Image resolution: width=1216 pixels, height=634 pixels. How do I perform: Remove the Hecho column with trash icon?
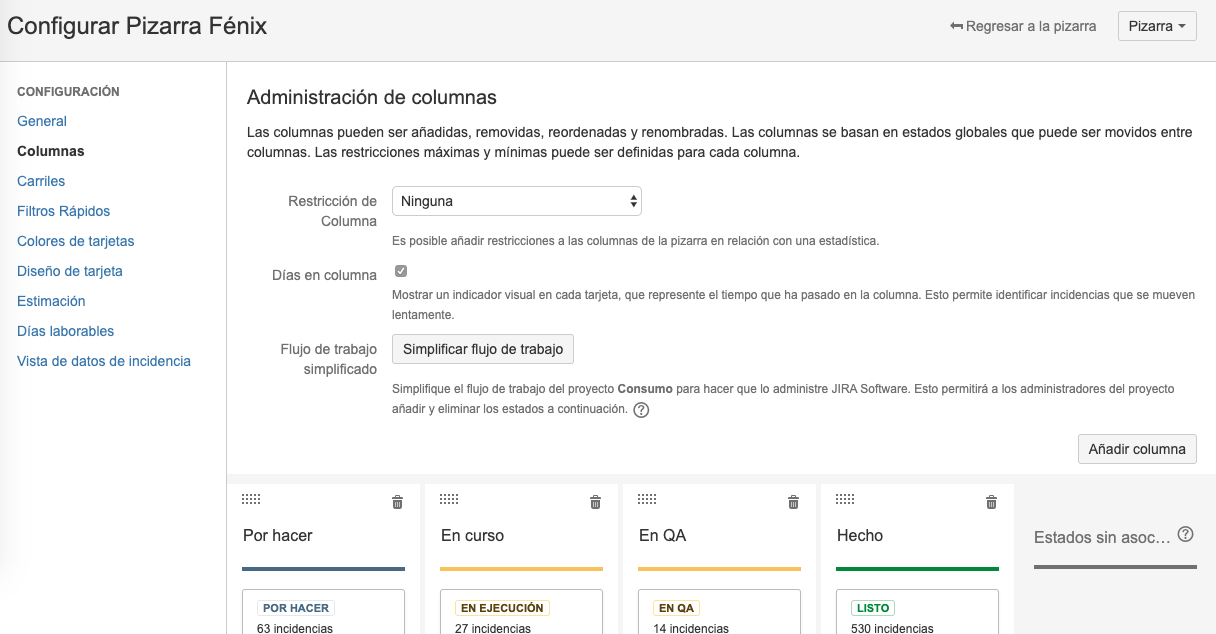(991, 502)
